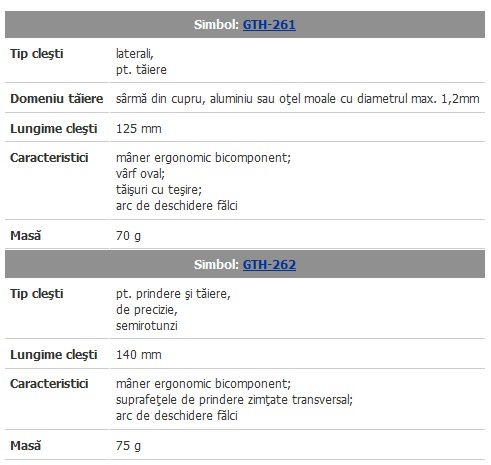491x465 pixels.
Task: Click the 'laterali,' pliers type text
Action: point(135,54)
